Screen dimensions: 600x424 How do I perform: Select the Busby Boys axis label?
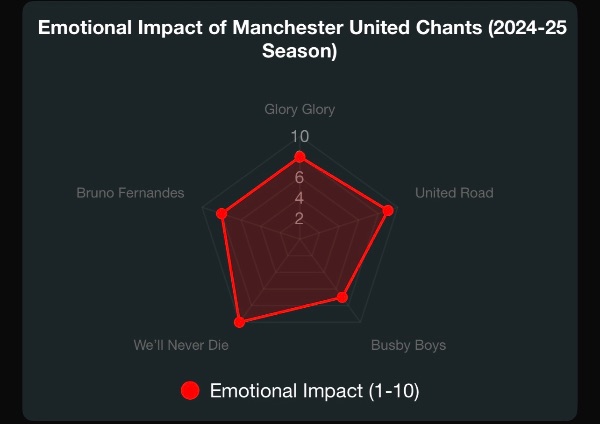pyautogui.click(x=408, y=345)
